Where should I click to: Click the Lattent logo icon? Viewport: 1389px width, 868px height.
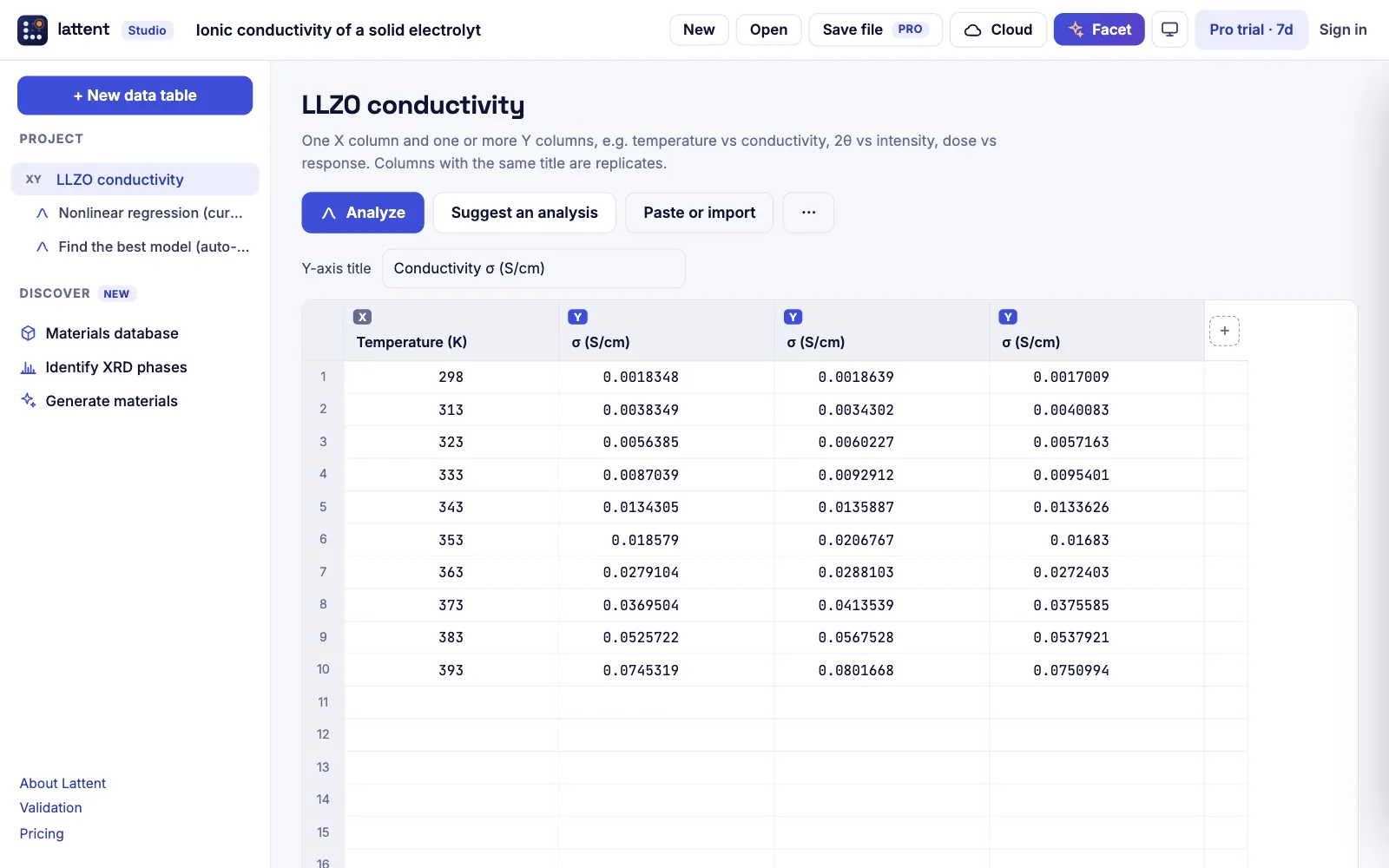coord(33,30)
